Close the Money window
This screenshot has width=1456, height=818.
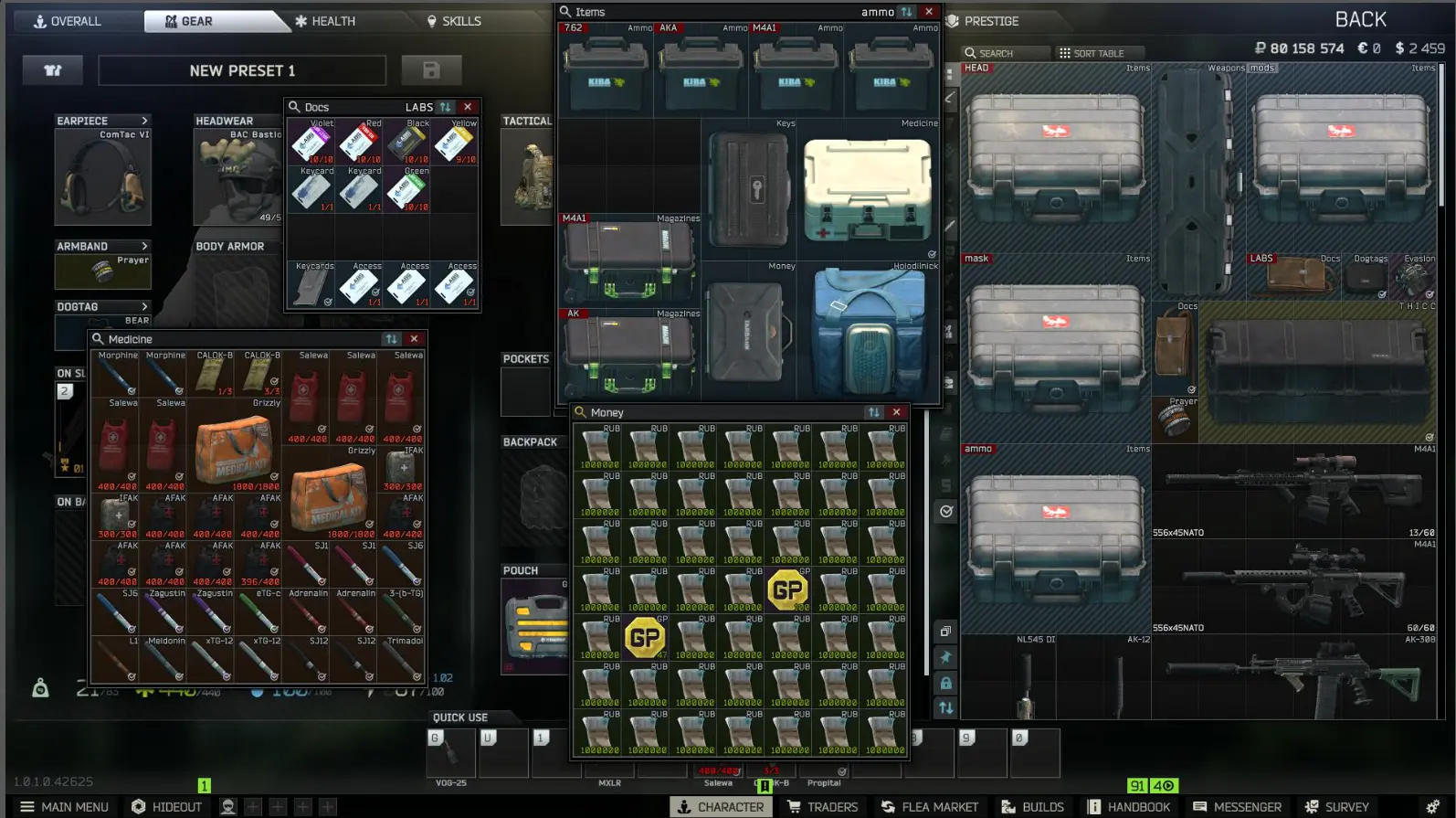coord(897,412)
